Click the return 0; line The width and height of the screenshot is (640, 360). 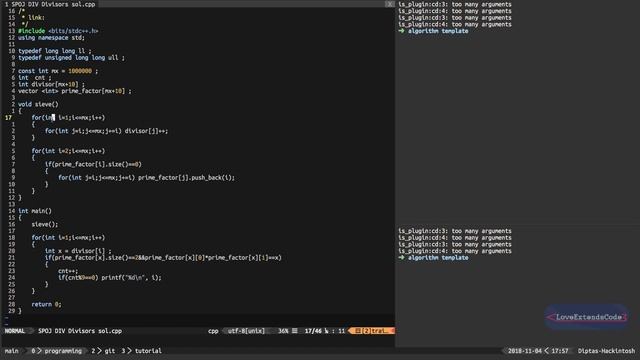pyautogui.click(x=46, y=304)
